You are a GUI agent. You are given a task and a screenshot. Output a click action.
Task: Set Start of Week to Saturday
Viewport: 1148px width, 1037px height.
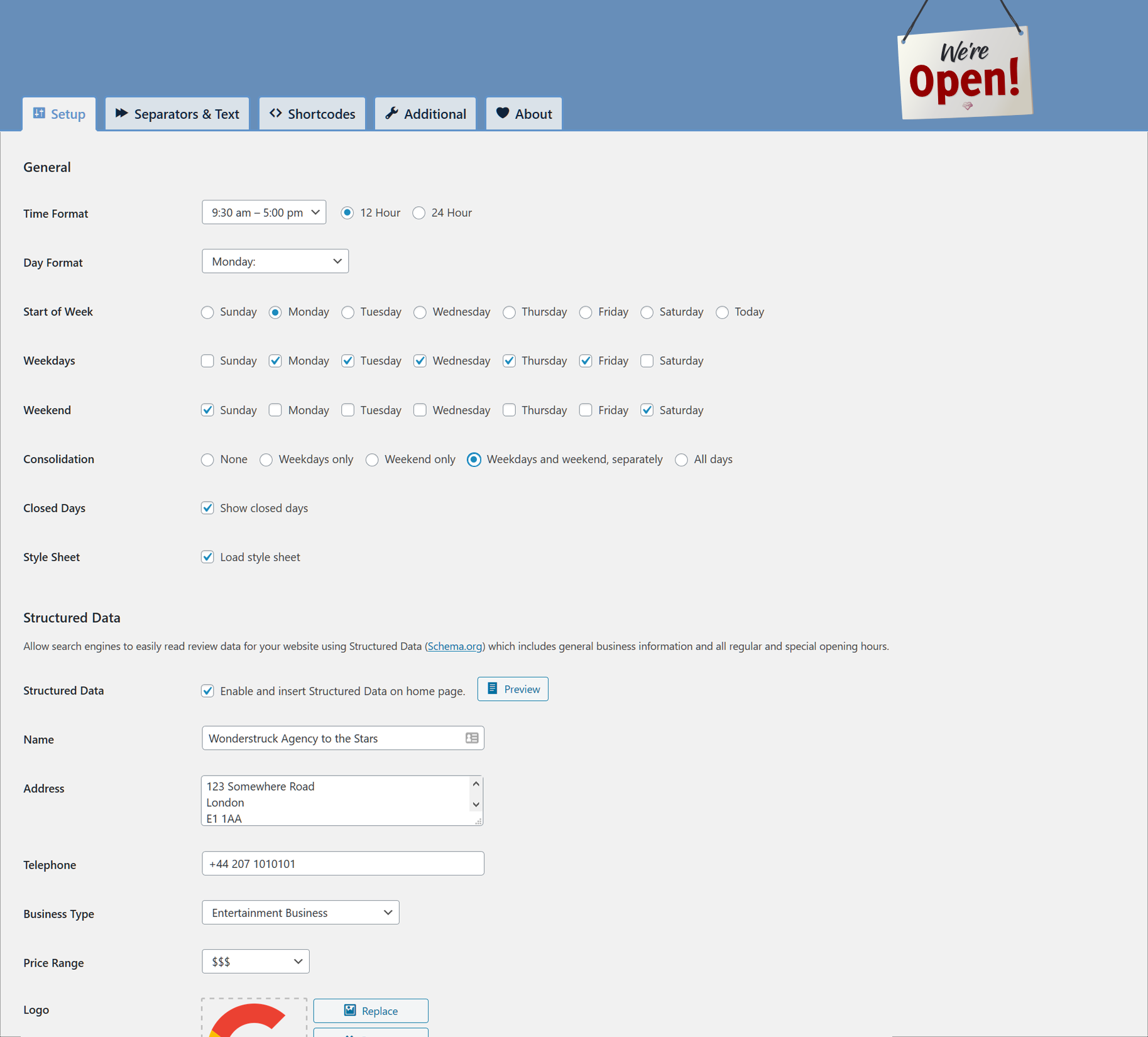click(647, 312)
